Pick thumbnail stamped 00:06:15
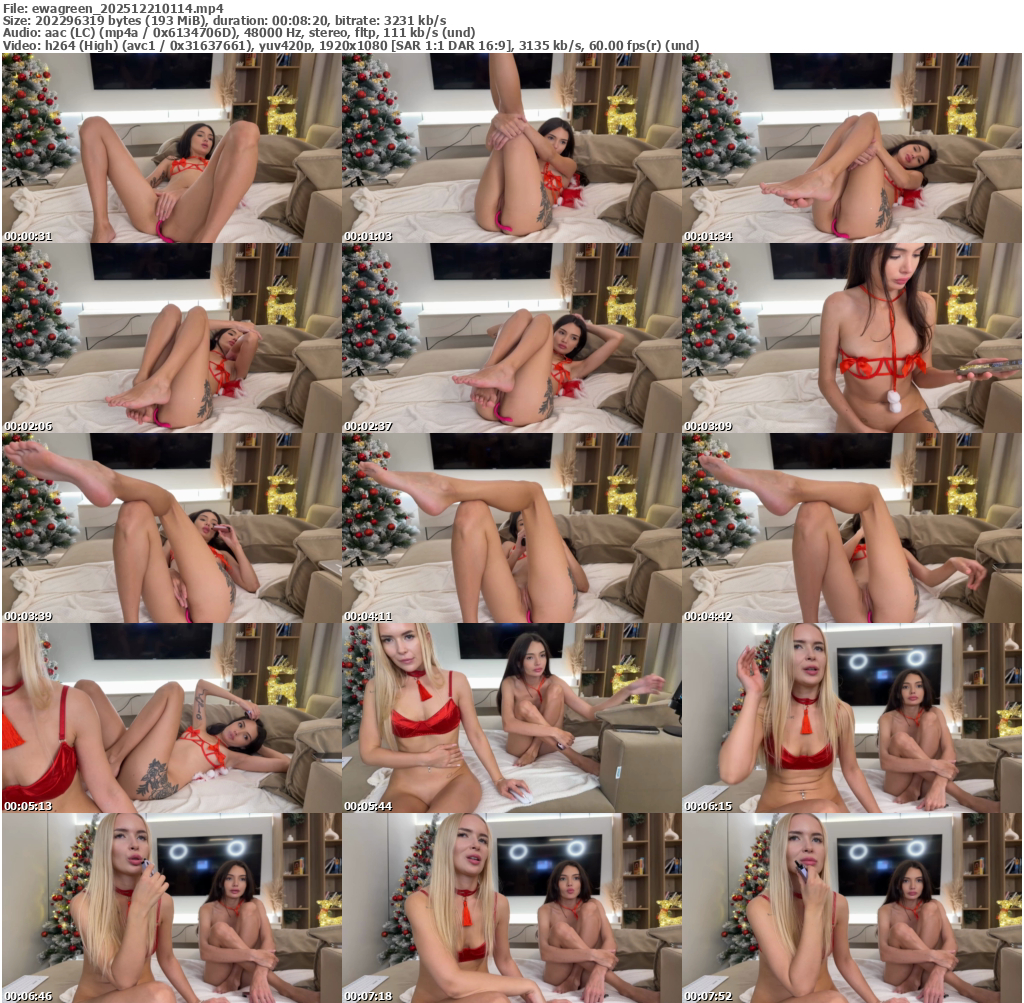1024x1003 pixels. click(x=852, y=718)
